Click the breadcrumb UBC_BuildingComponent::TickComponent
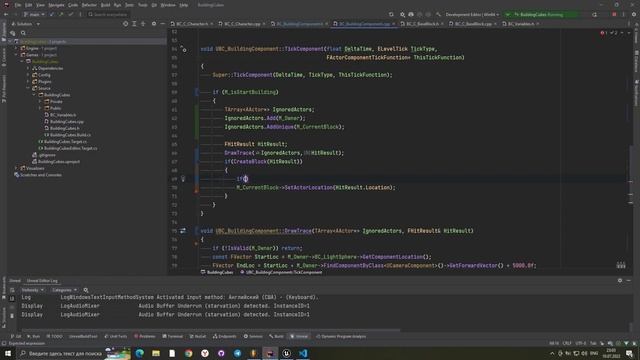Image resolution: width=640 pixels, height=360 pixels. (284, 272)
